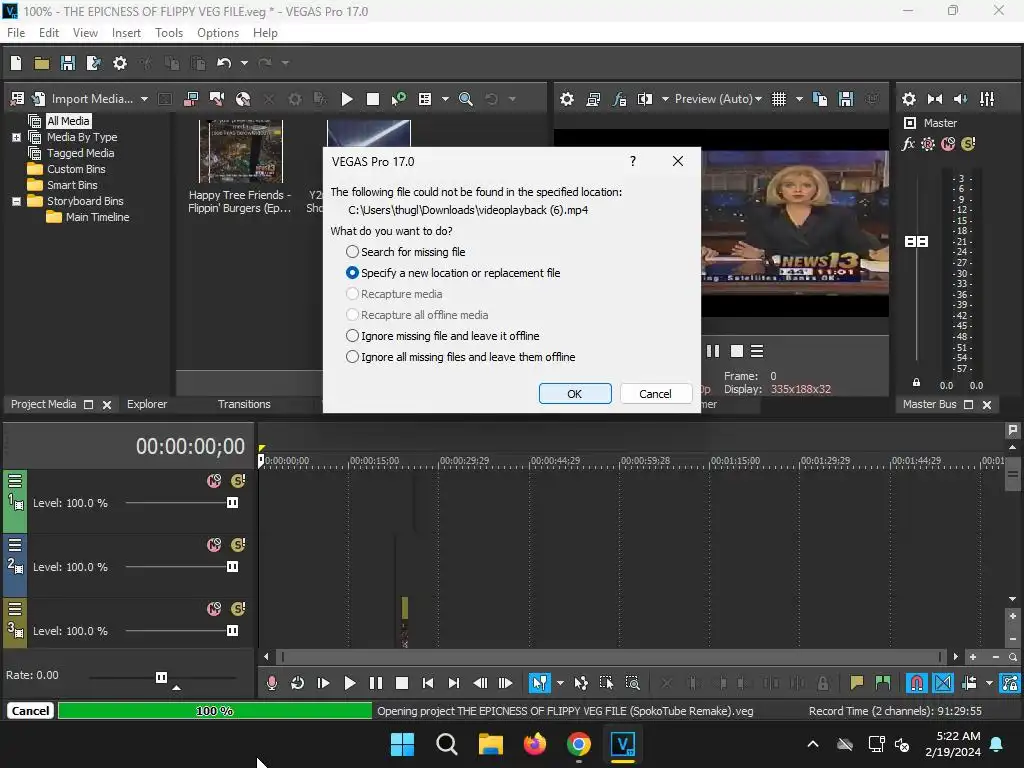This screenshot has height=768, width=1024.
Task: Open Master FX icon in Master Bus
Action: point(908,144)
